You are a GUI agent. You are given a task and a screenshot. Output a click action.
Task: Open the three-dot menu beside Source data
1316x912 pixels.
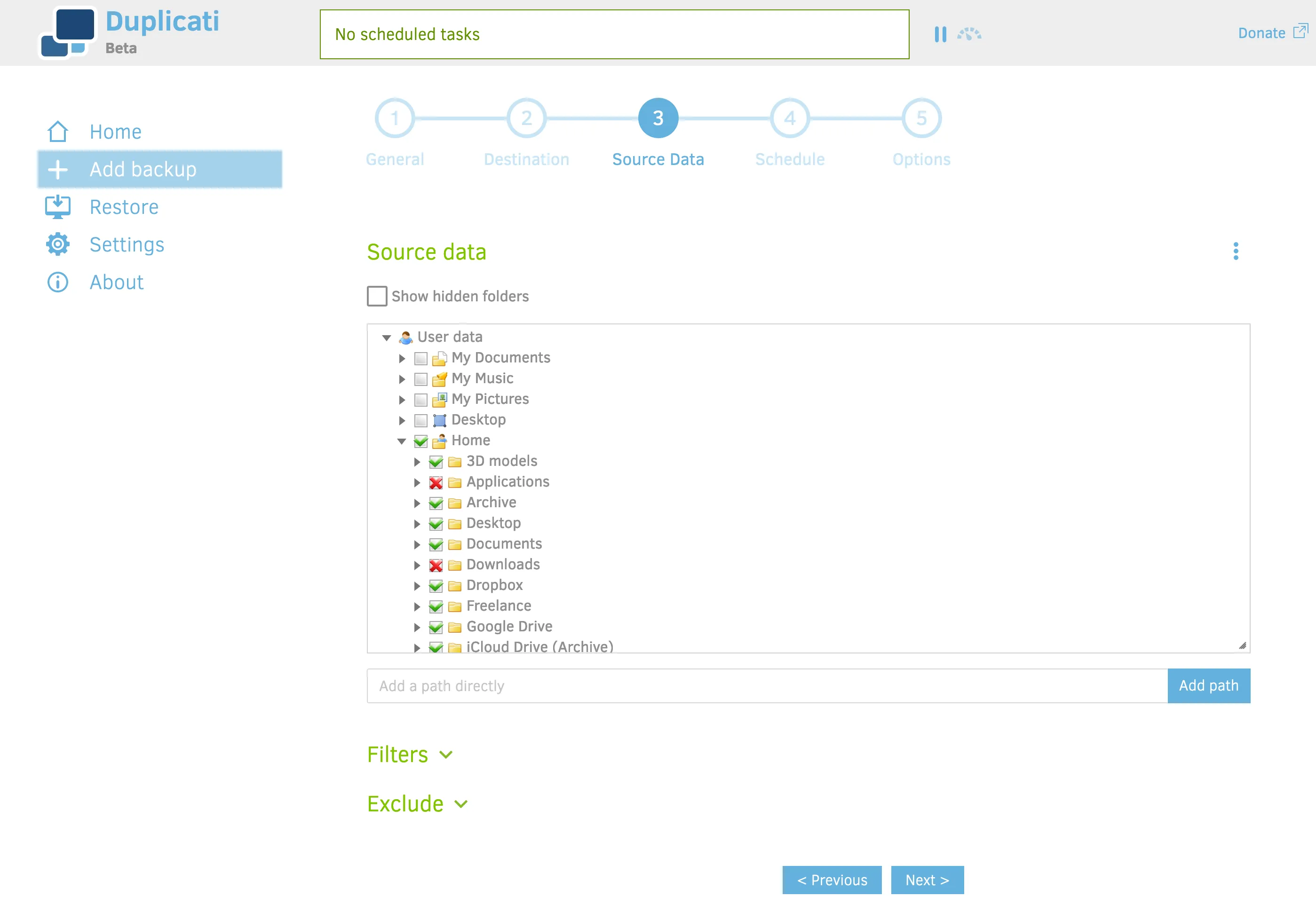[x=1236, y=252]
